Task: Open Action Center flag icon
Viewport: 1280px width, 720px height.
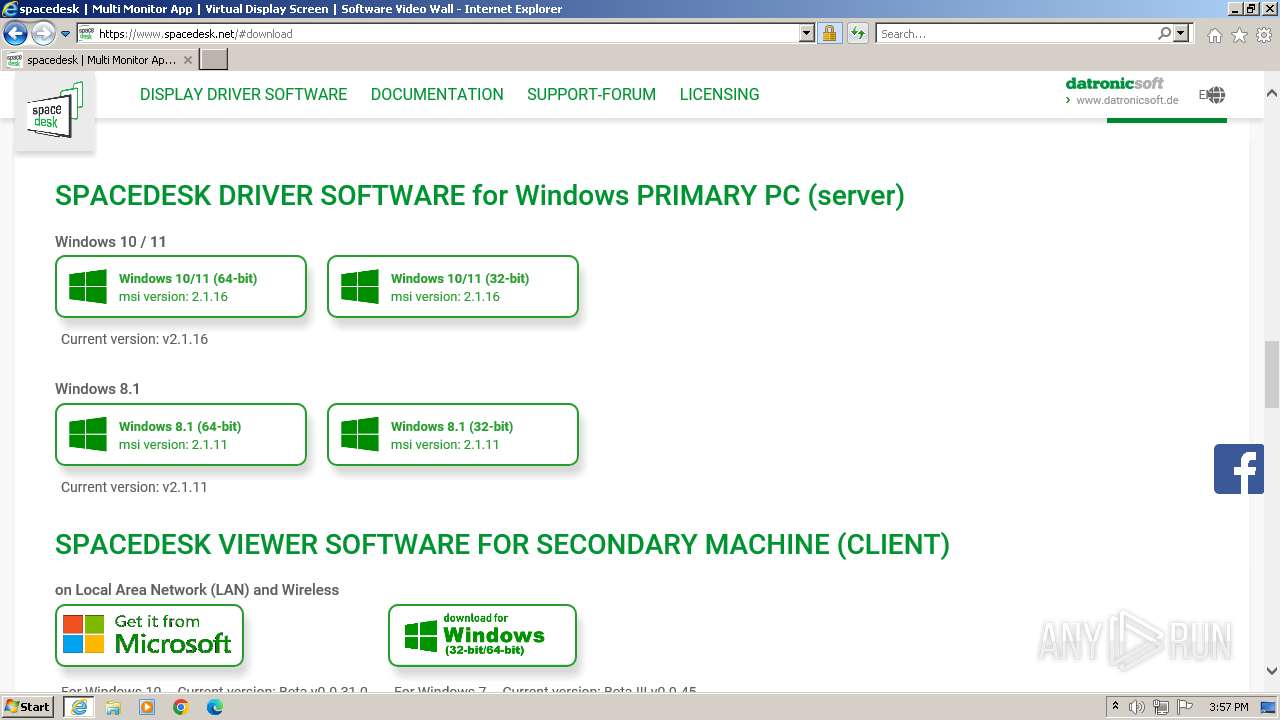Action: click(1185, 707)
